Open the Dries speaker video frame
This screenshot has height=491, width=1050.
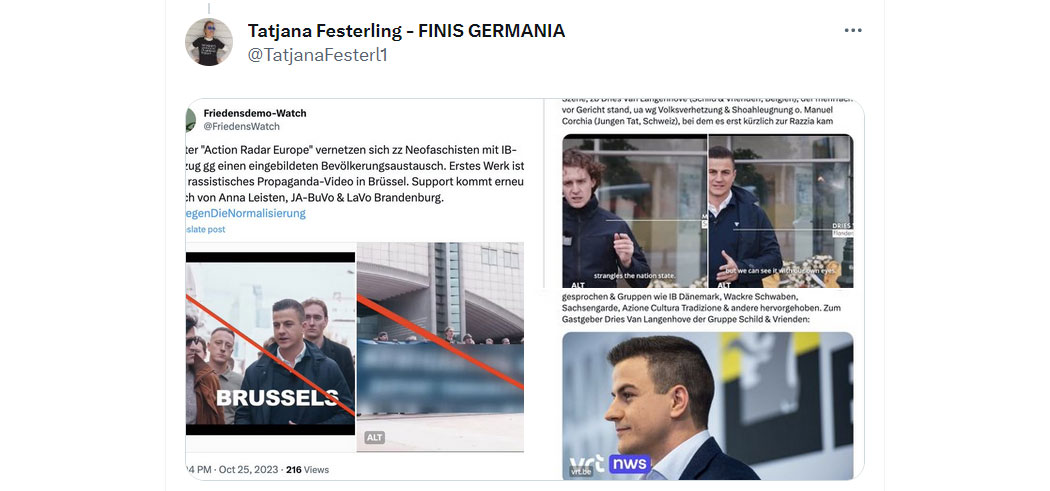pyautogui.click(x=781, y=211)
